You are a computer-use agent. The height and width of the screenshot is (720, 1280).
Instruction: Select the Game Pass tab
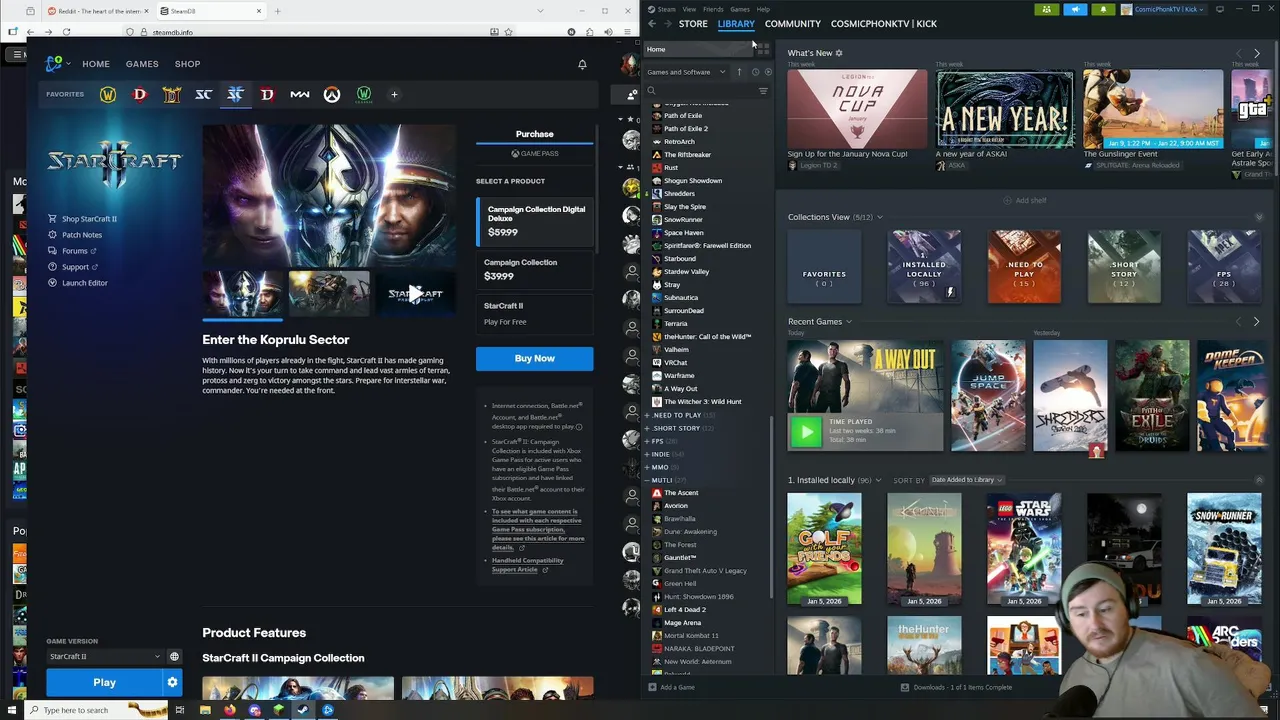coord(535,153)
